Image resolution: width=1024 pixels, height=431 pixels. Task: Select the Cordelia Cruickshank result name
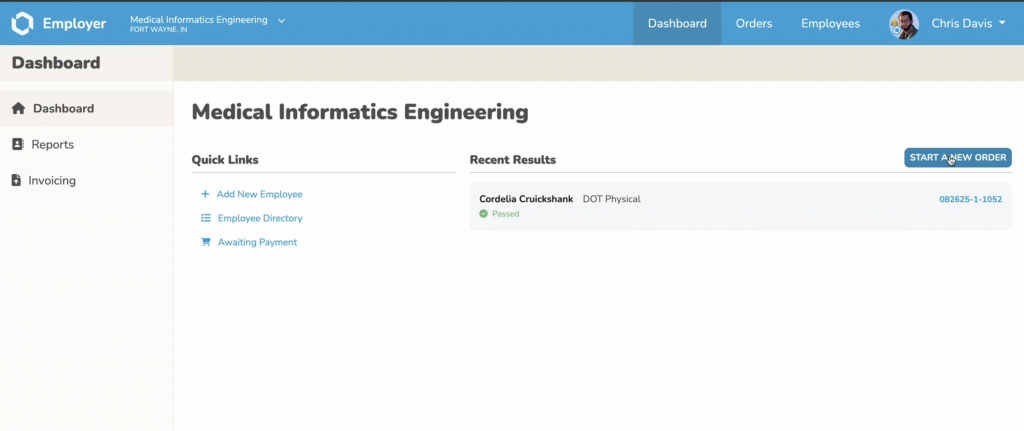526,199
